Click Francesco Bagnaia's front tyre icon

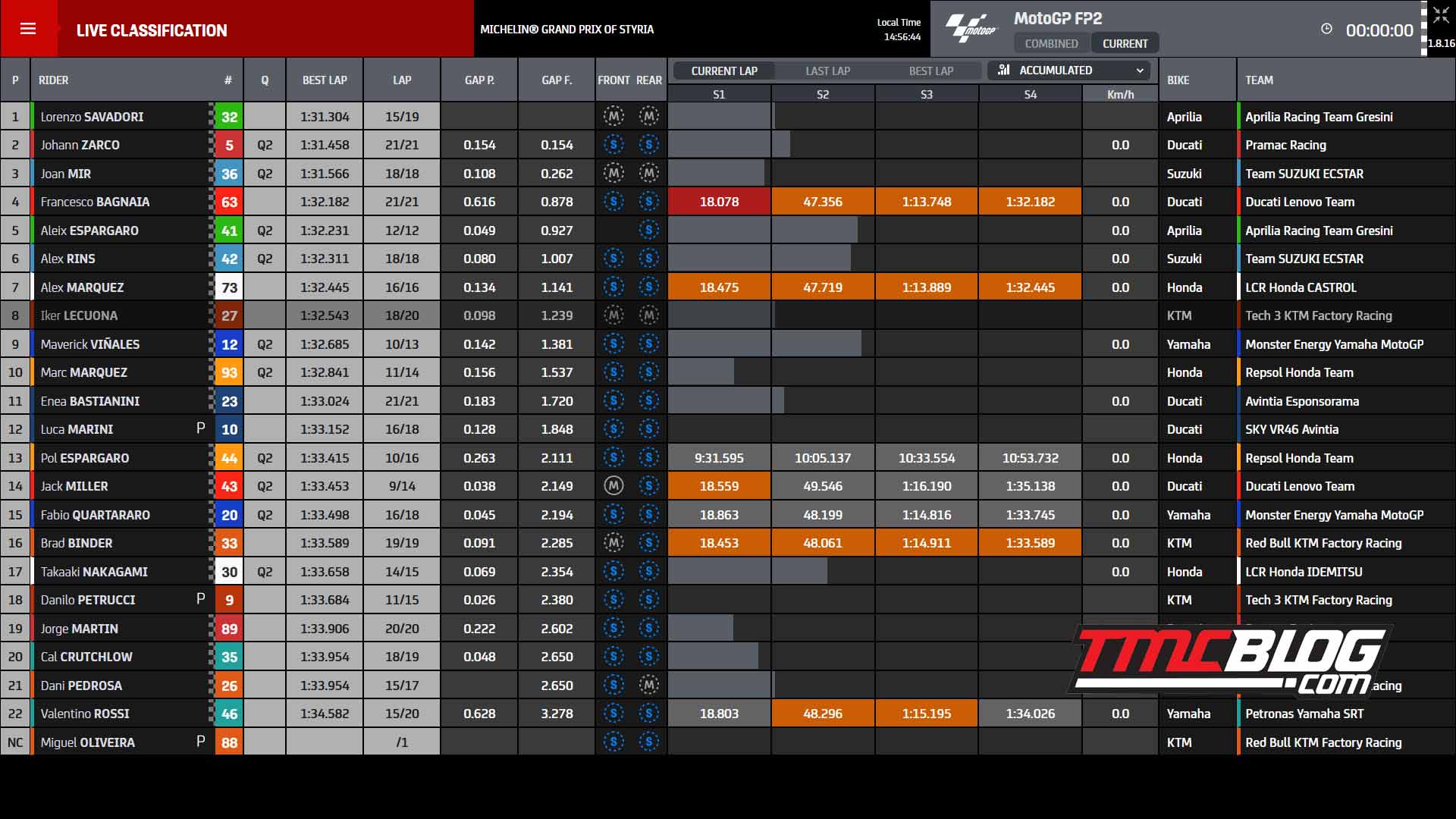[613, 202]
